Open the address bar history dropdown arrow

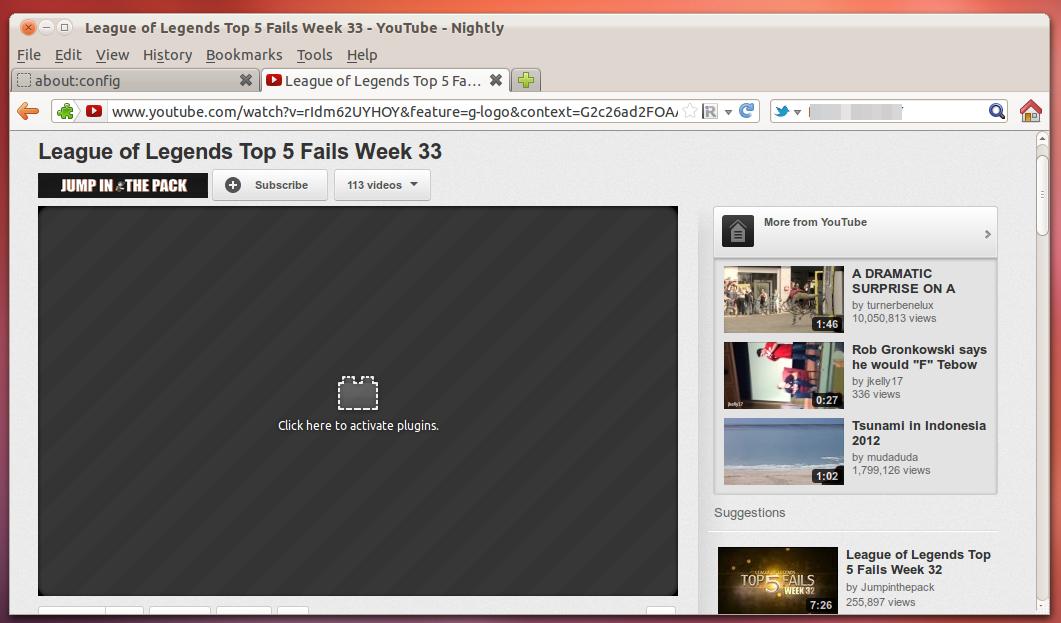[728, 112]
